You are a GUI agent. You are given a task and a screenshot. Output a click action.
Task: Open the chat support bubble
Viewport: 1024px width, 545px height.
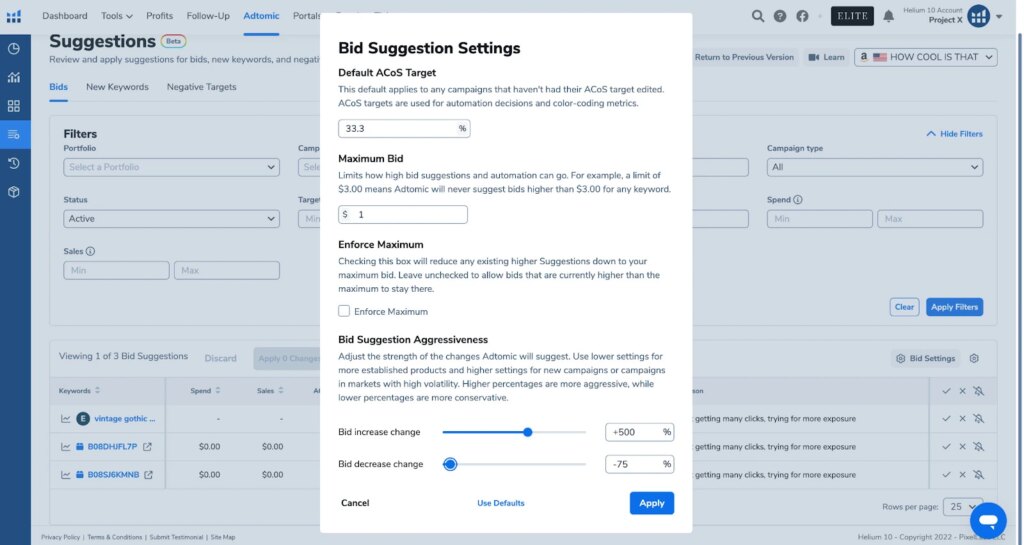(x=988, y=520)
